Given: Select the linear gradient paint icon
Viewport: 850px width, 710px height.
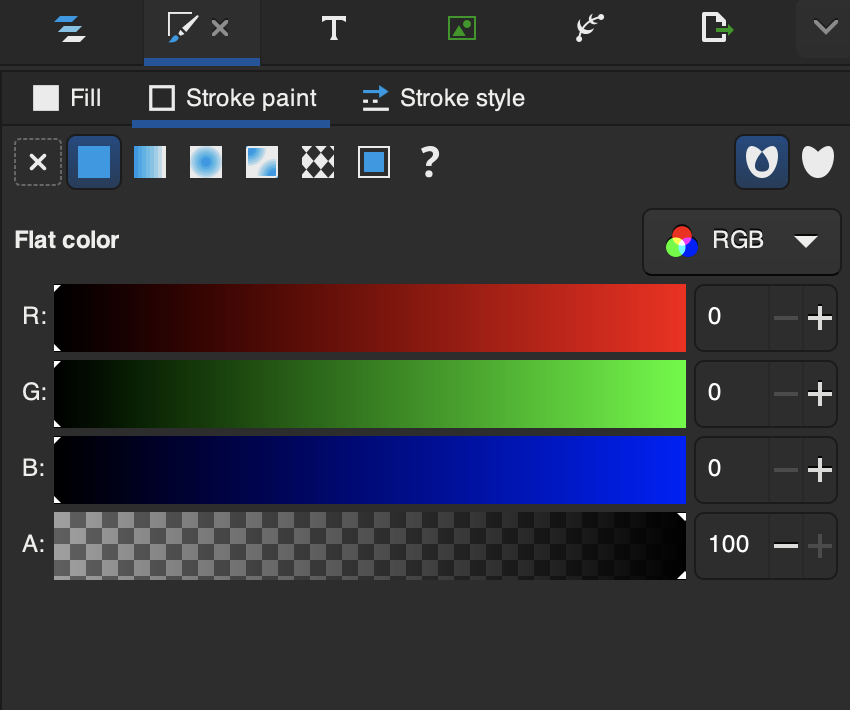Looking at the screenshot, I should click(150, 162).
